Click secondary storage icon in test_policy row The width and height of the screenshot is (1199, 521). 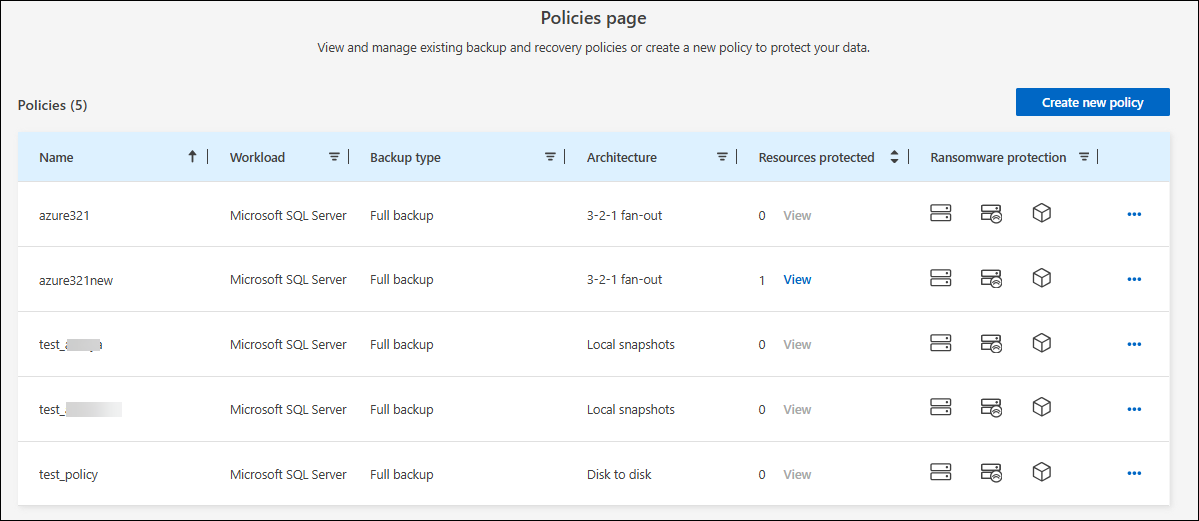click(x=991, y=472)
